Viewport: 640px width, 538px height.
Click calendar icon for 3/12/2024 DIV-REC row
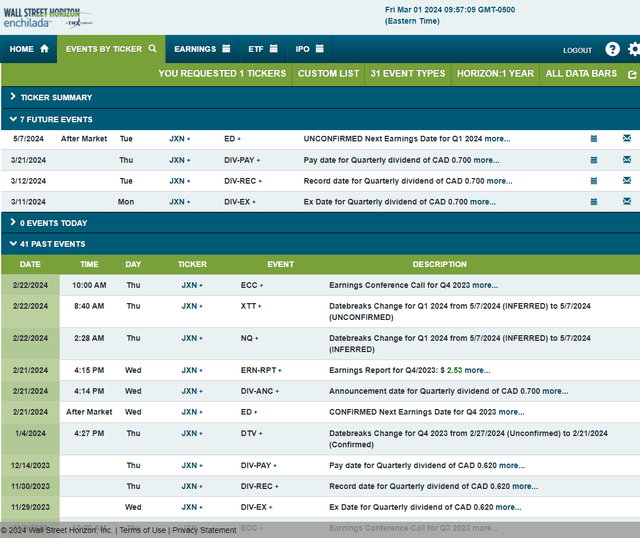click(594, 181)
